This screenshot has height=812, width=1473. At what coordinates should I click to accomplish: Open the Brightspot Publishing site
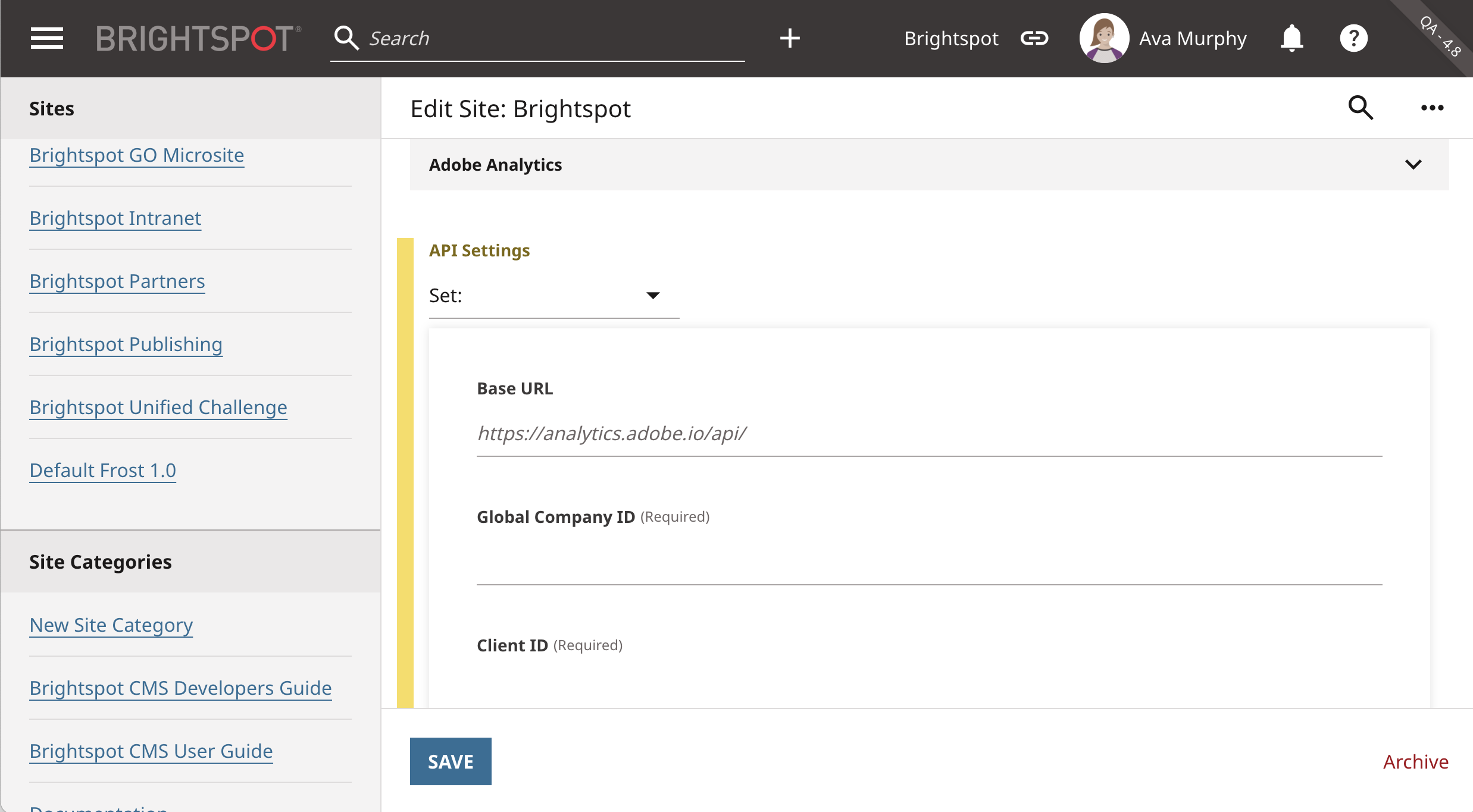click(126, 344)
